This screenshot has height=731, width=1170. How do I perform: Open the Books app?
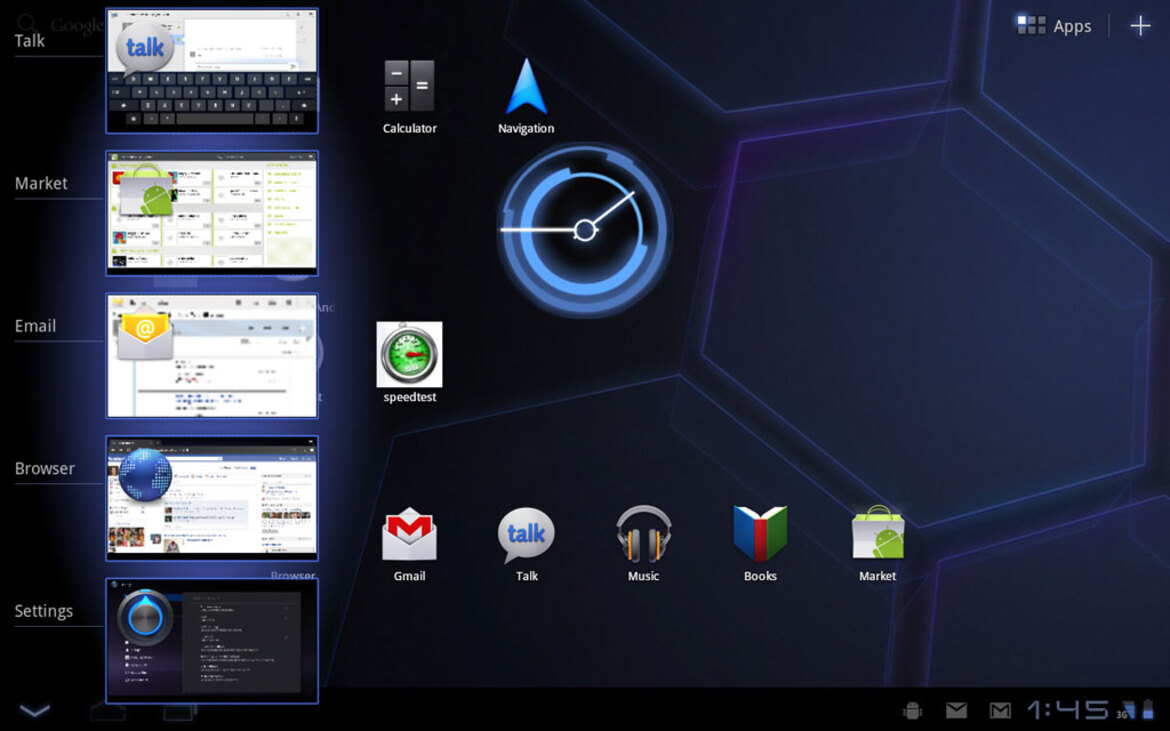pos(760,545)
